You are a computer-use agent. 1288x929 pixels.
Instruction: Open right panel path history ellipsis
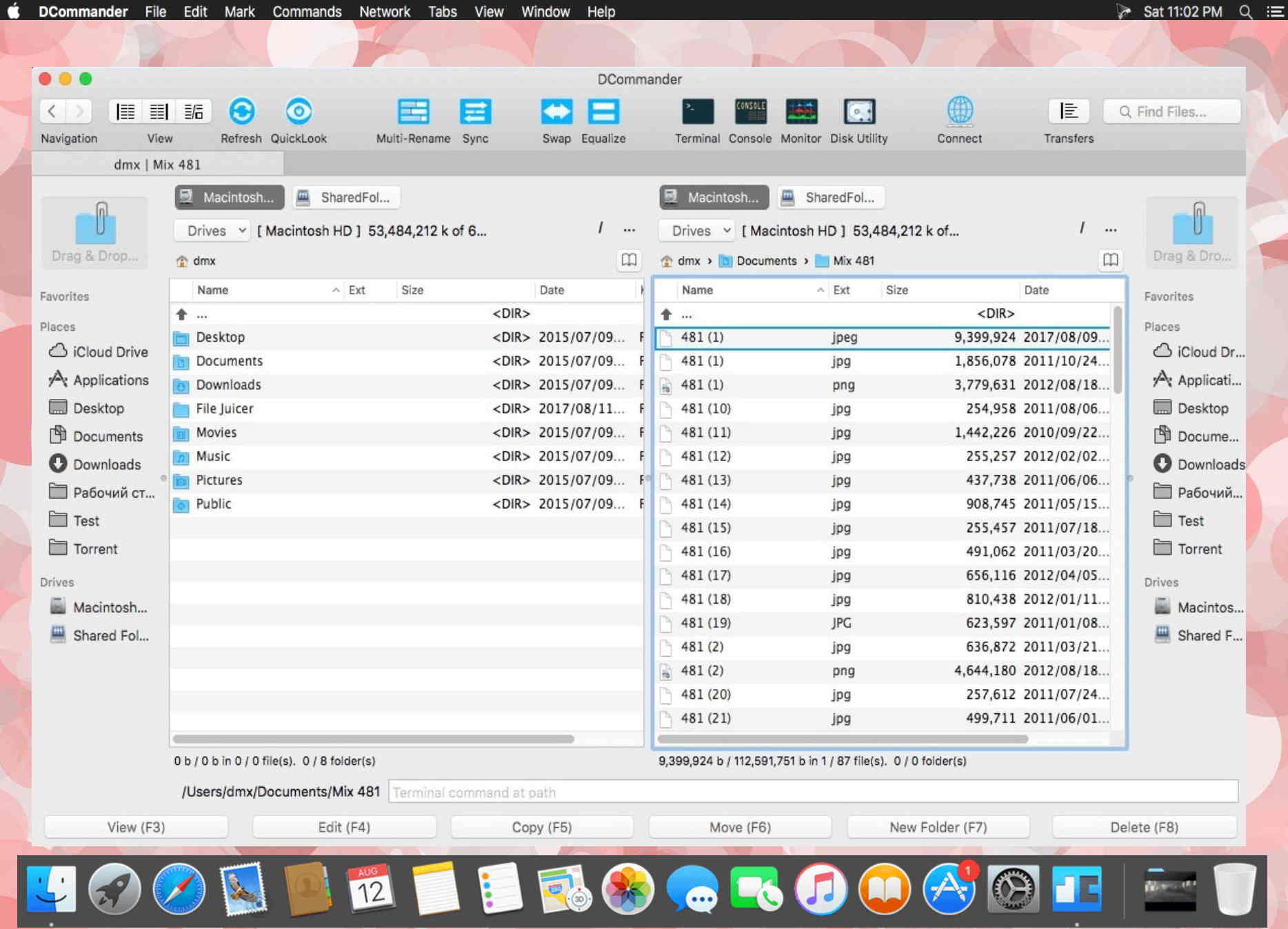coord(1110,229)
